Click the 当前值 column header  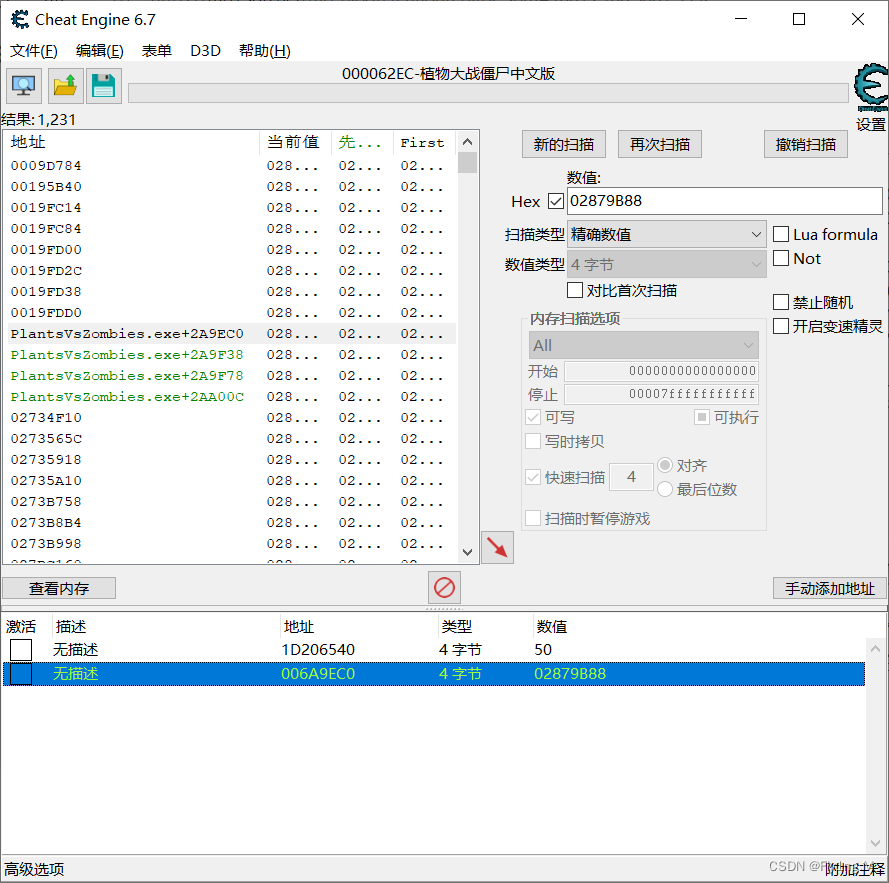tap(295, 142)
